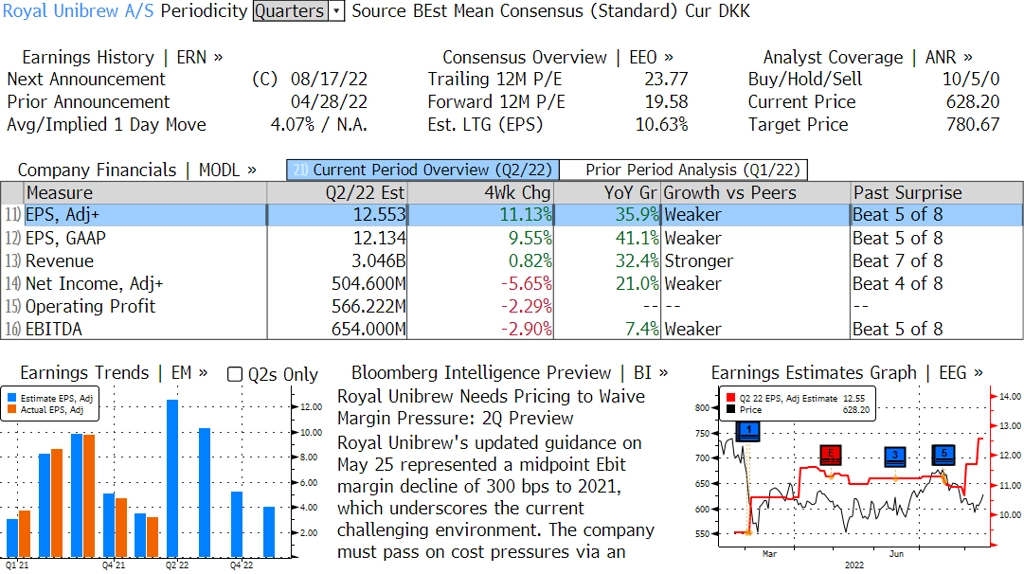Click orange Actual EPS, Adj legend swatch
Image resolution: width=1024 pixels, height=574 pixels.
(x=12, y=409)
